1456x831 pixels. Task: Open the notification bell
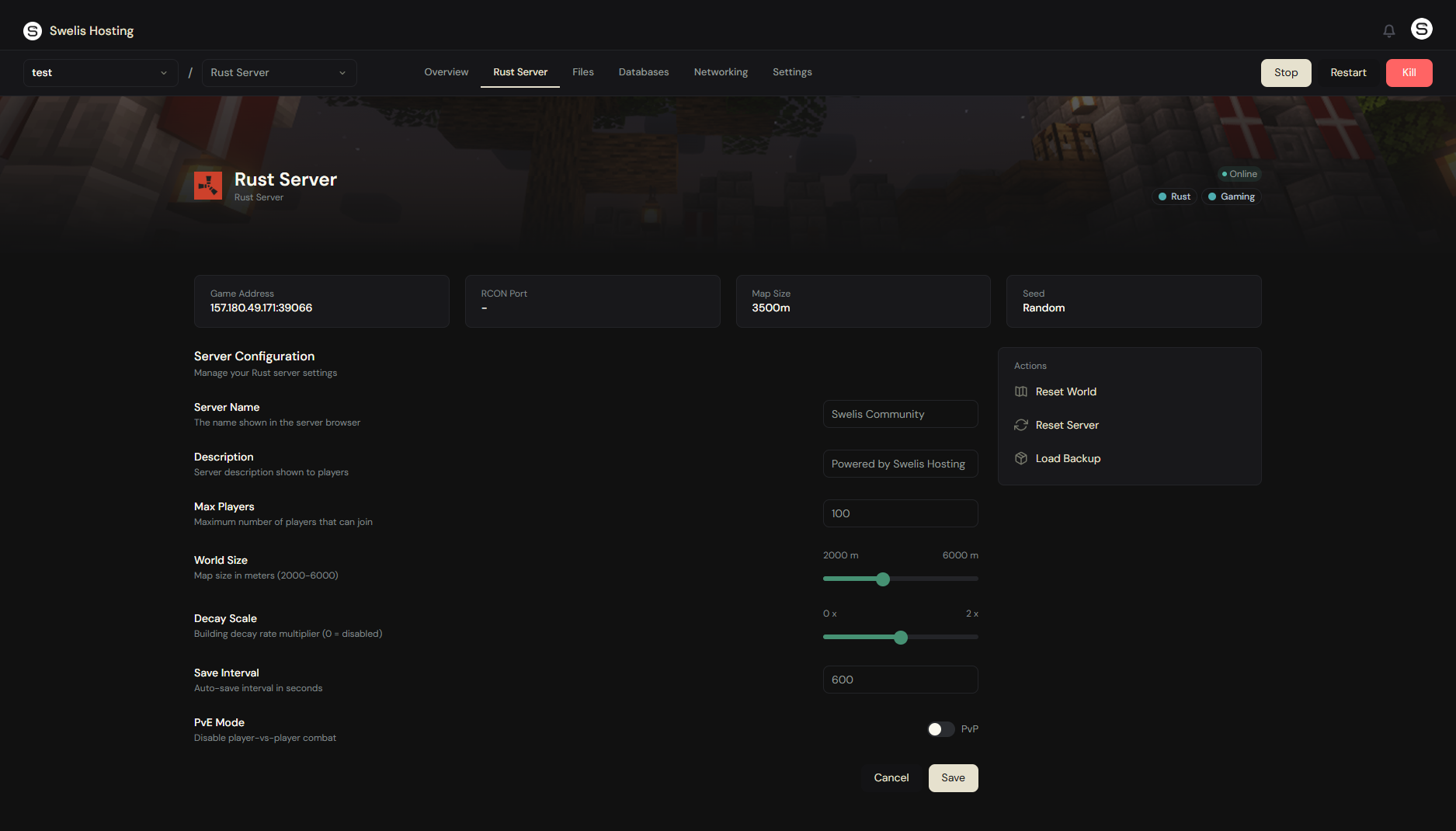1388,30
